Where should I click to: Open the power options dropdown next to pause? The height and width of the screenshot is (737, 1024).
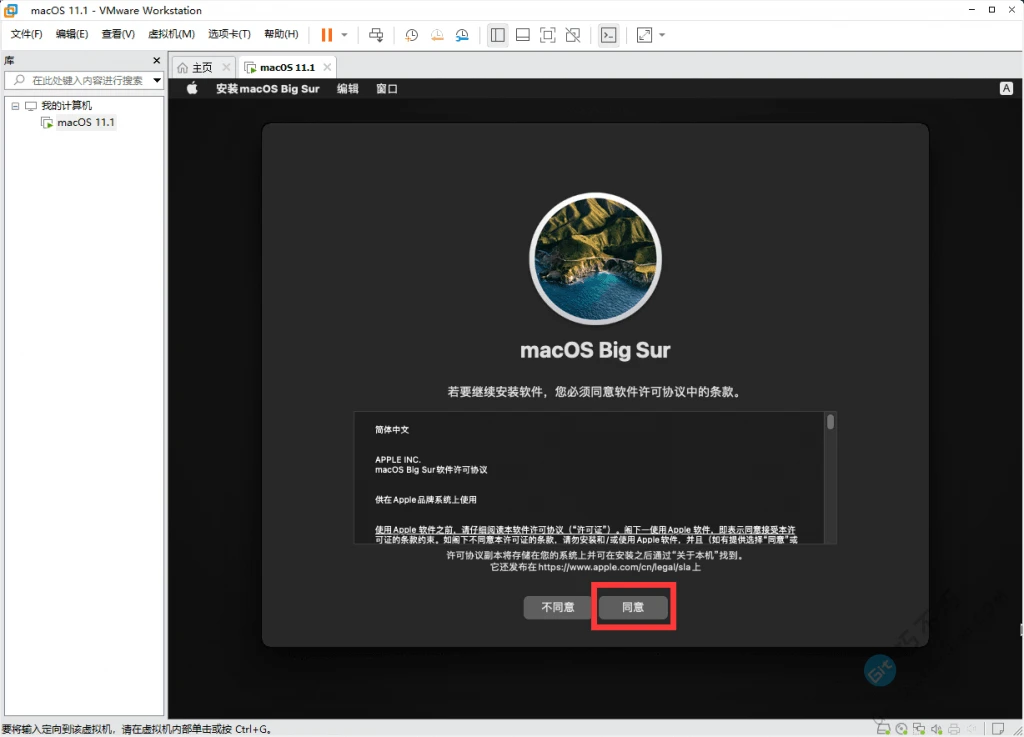(x=344, y=35)
